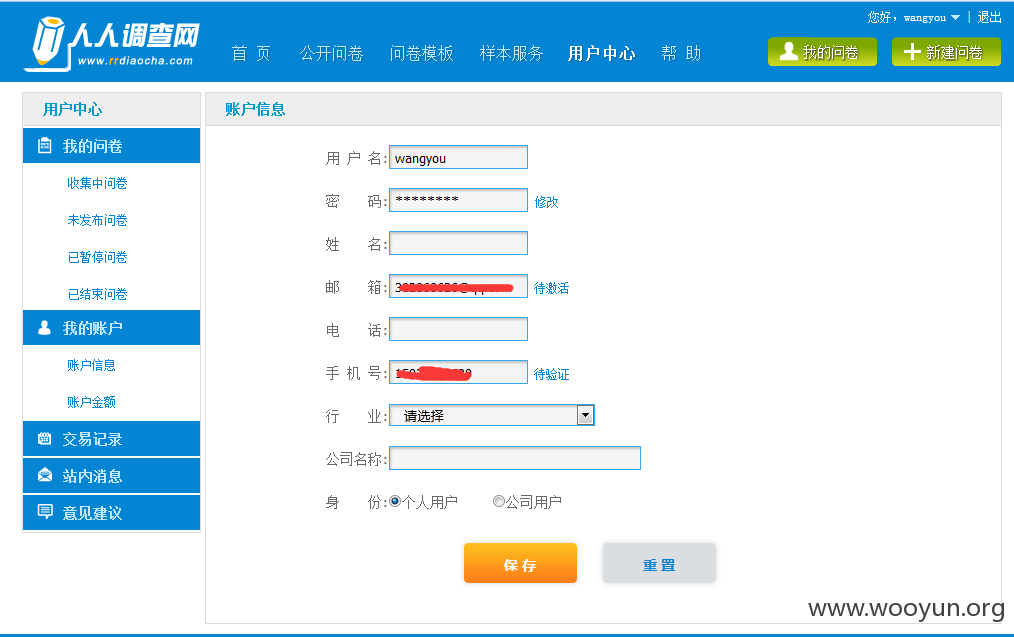Screen dimensions: 1014x637
Task: Open the 意见建议 sidebar section
Action: 111,512
